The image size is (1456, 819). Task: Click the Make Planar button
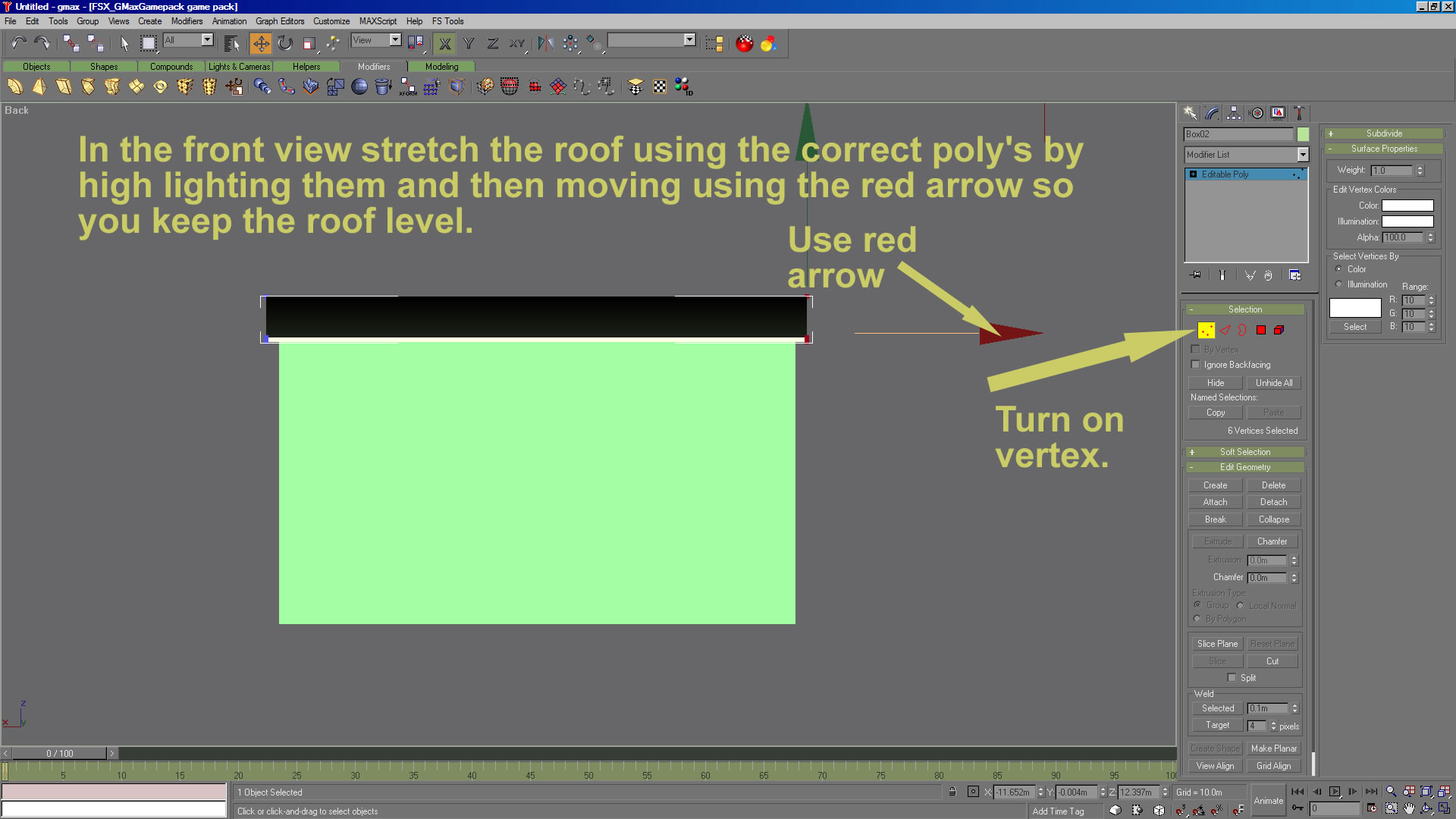(1273, 748)
